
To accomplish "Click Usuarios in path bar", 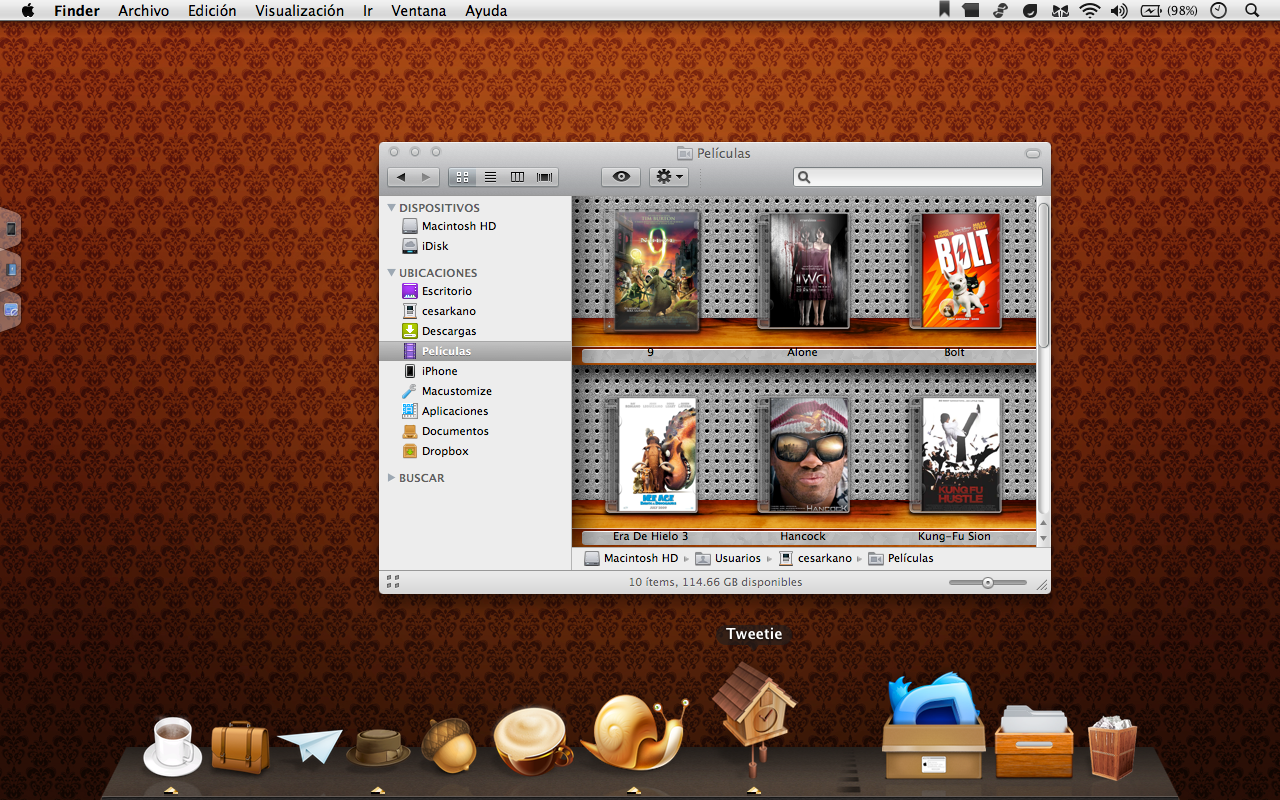I will pos(728,558).
